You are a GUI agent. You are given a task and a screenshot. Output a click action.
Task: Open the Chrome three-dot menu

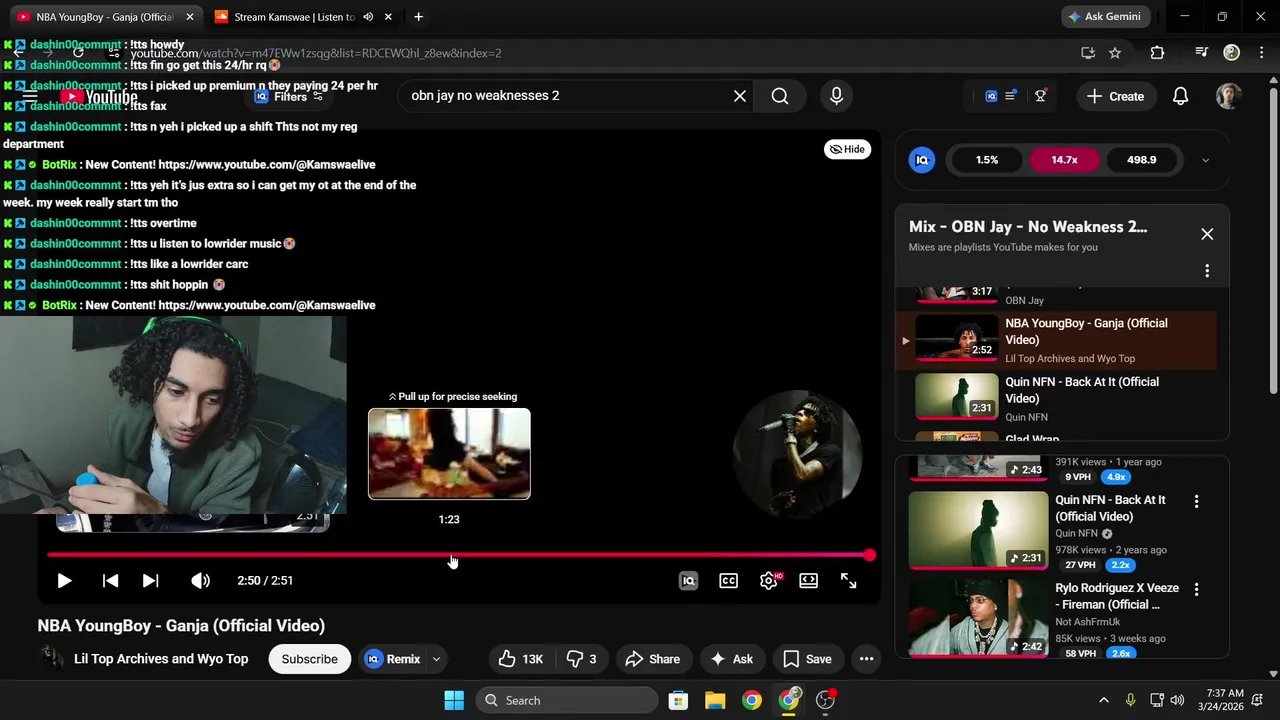[x=1261, y=53]
